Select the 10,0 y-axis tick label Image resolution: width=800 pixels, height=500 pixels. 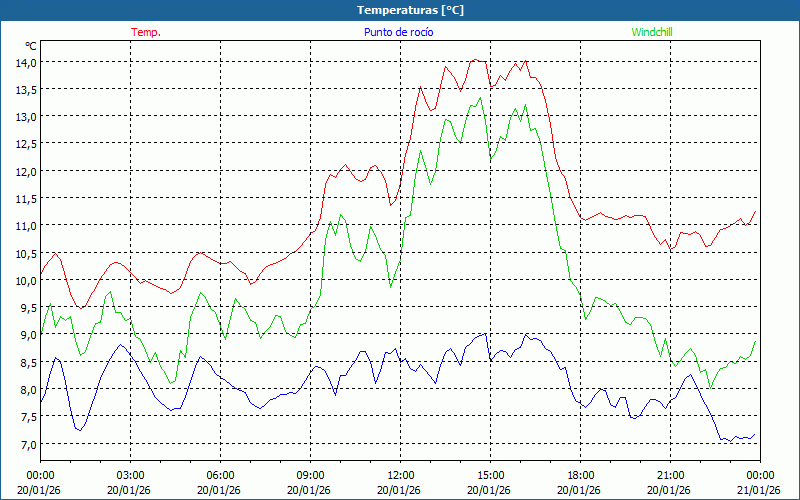click(25, 280)
